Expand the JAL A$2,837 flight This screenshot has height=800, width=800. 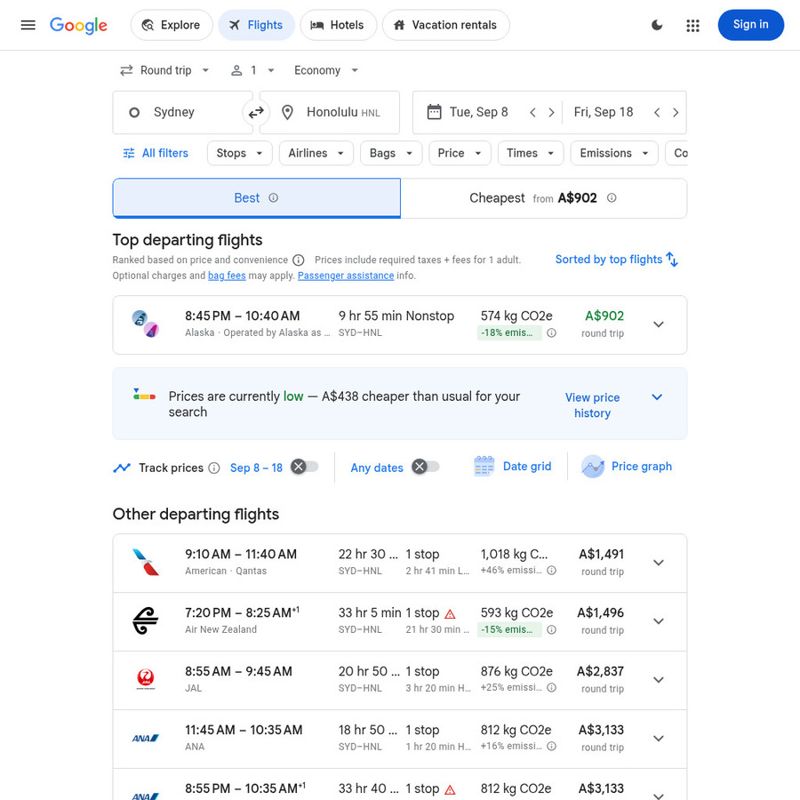[x=658, y=680]
